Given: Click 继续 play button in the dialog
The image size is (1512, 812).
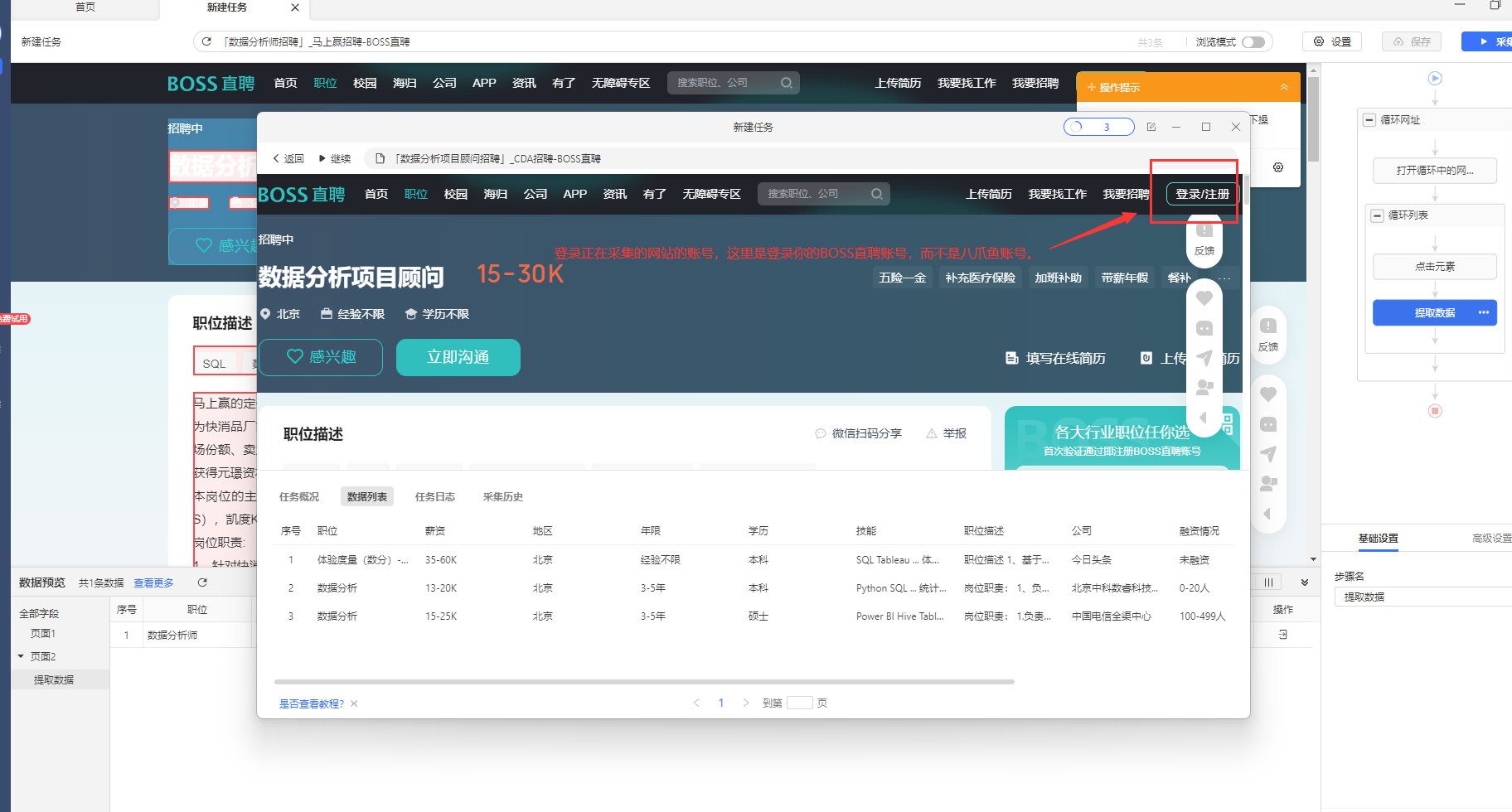Looking at the screenshot, I should pyautogui.click(x=335, y=158).
